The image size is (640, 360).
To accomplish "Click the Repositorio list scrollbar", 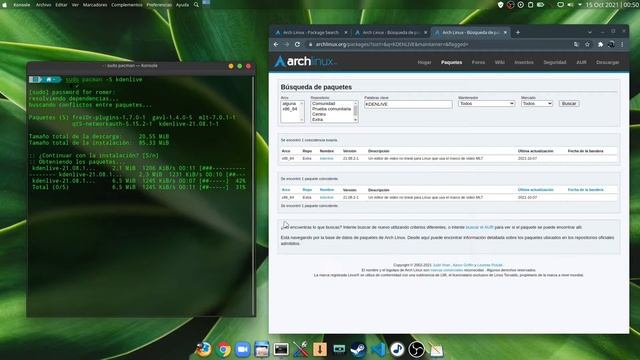I will point(356,111).
